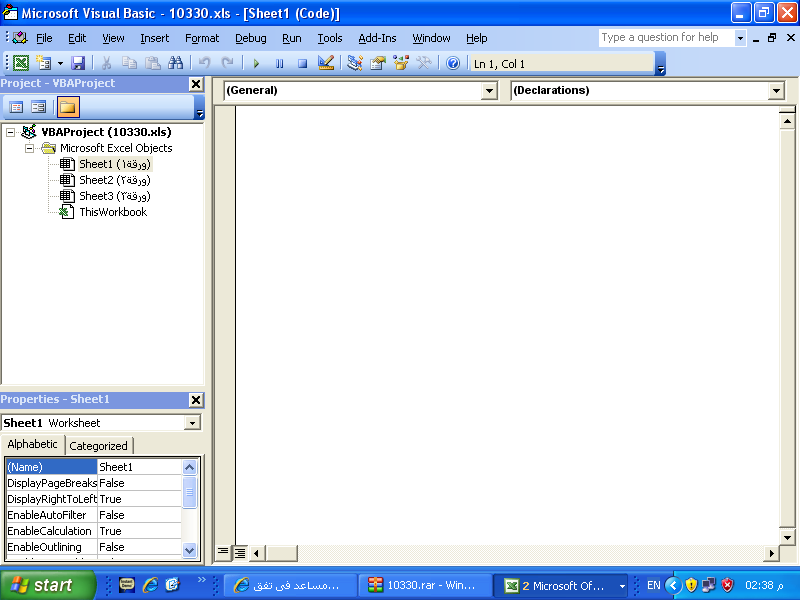Select ThisWorkbook in the project tree
Screen dimensions: 800x600
coord(113,212)
